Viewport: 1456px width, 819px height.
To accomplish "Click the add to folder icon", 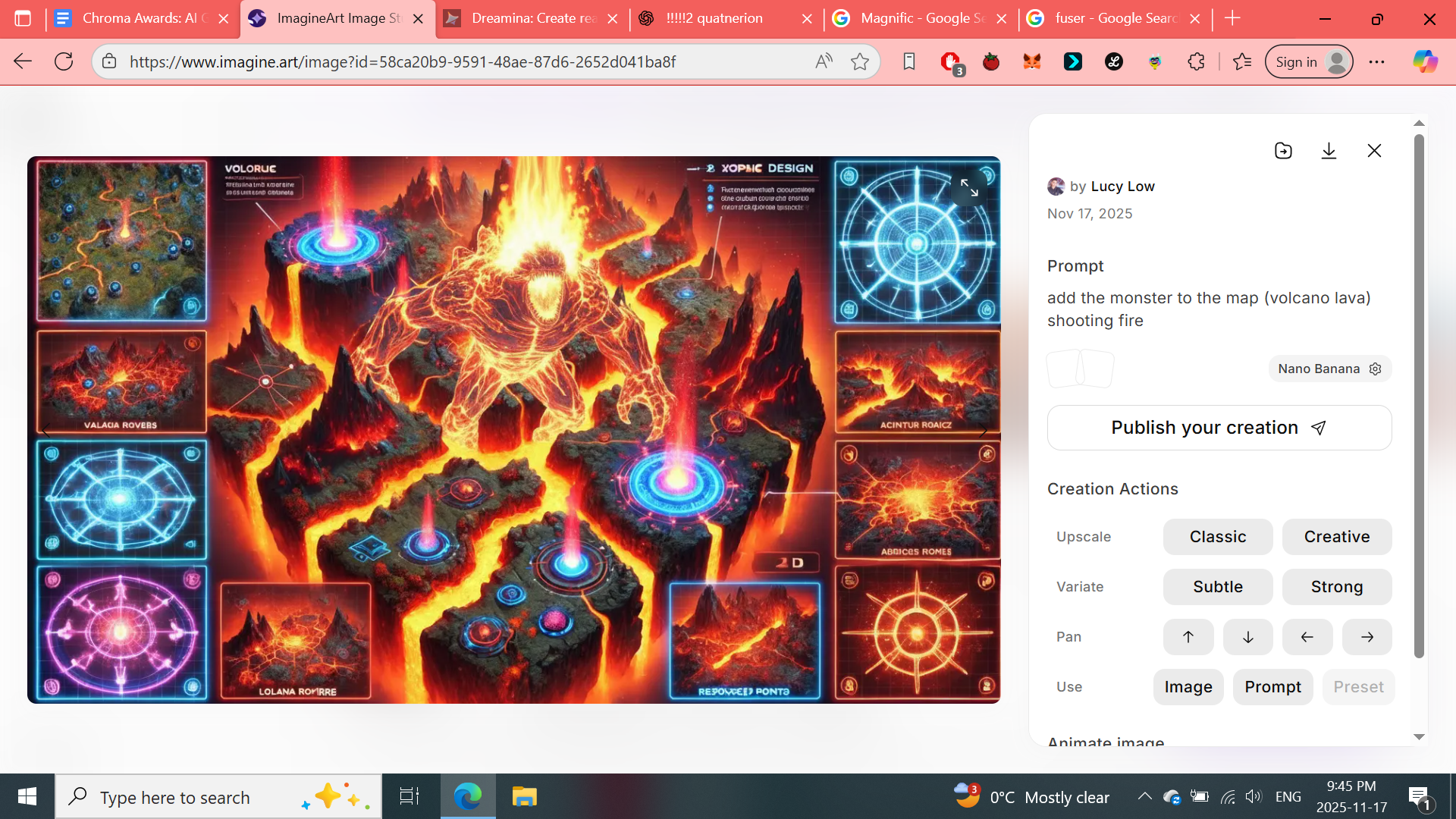I will [1283, 151].
